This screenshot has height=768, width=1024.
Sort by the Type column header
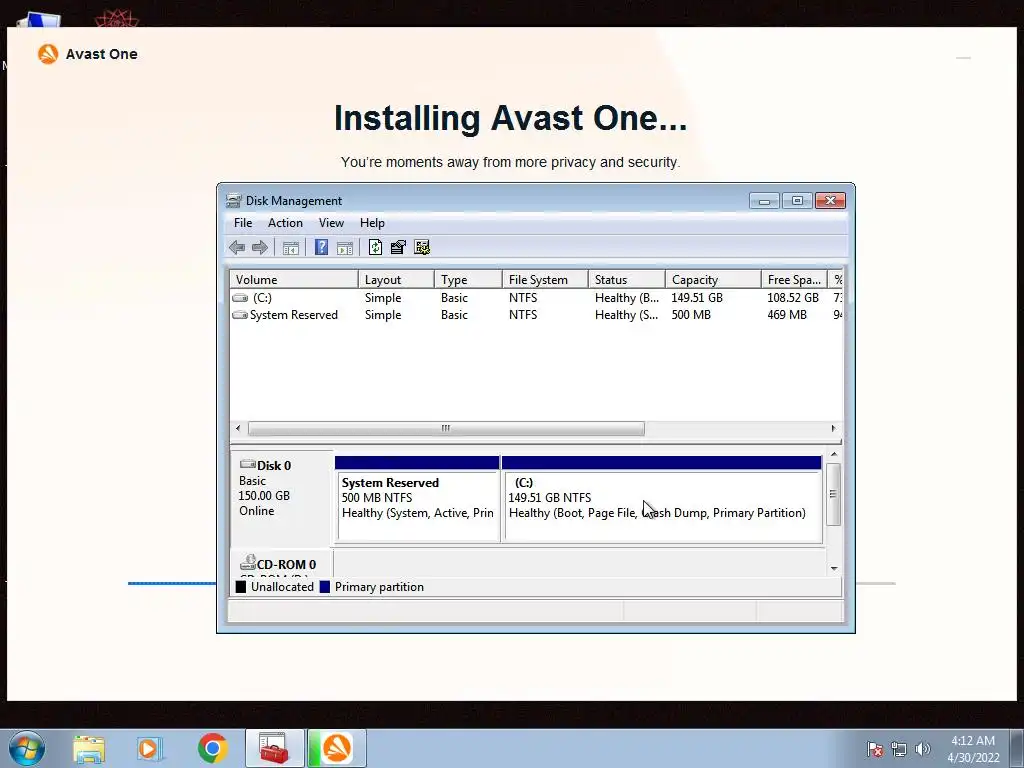[x=468, y=280]
